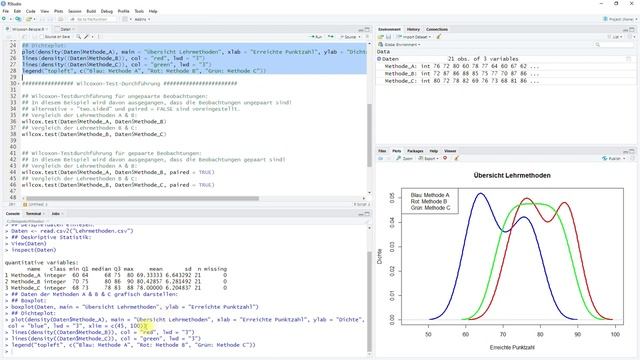This screenshot has width=640, height=360.
Task: Open the Debug menu
Action: click(107, 11)
